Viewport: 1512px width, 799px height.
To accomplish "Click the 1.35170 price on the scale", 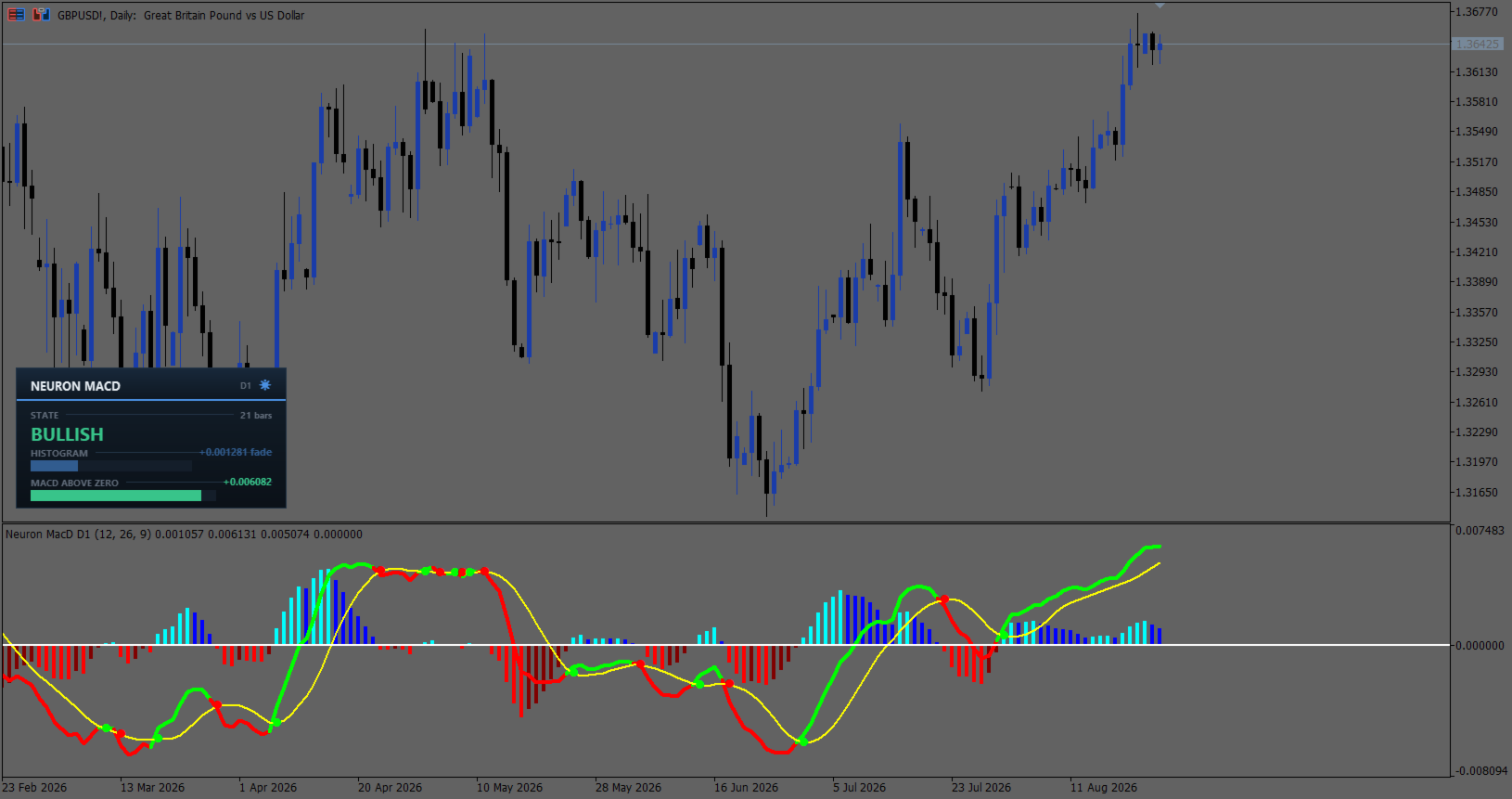I will [1478, 162].
